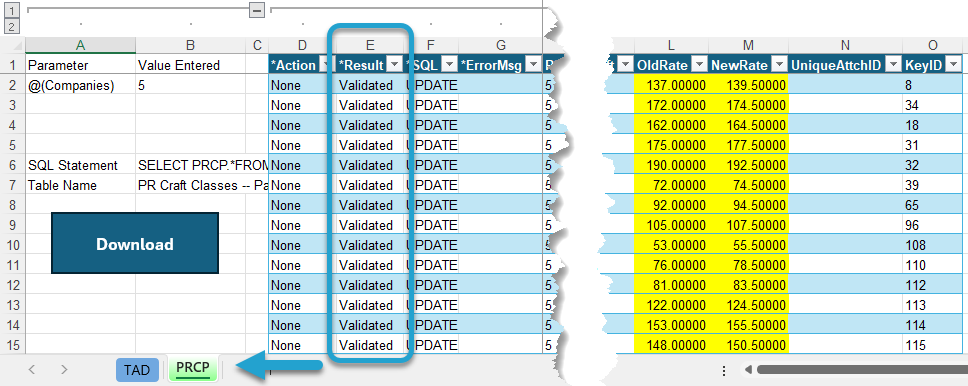Open the OldRate column filter dropdown
Screen dimensions: 968x386
coord(699,65)
